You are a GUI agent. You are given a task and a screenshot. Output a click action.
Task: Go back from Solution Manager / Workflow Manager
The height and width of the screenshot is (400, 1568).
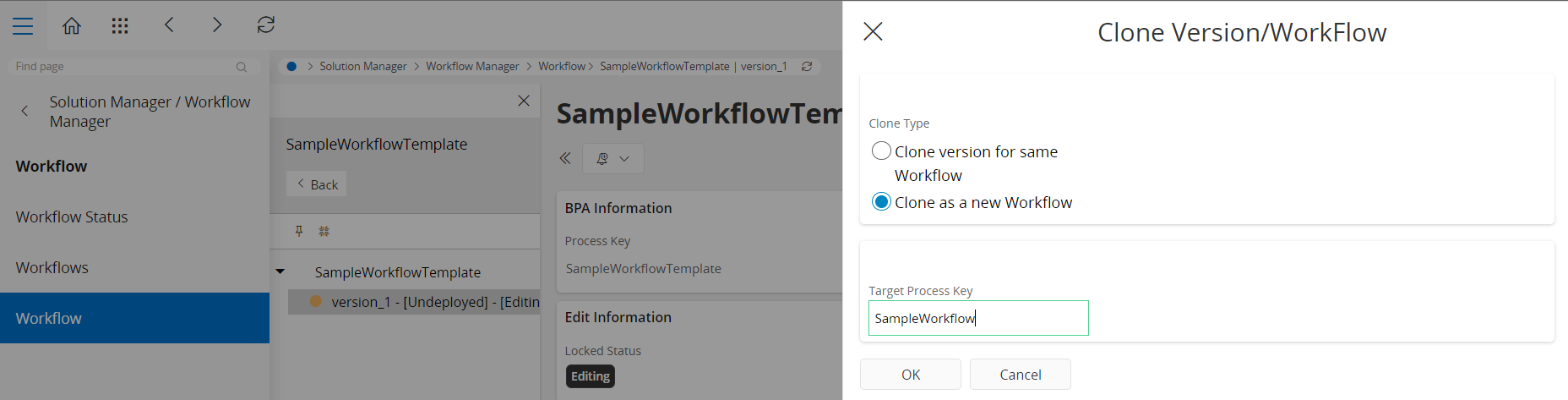point(24,111)
